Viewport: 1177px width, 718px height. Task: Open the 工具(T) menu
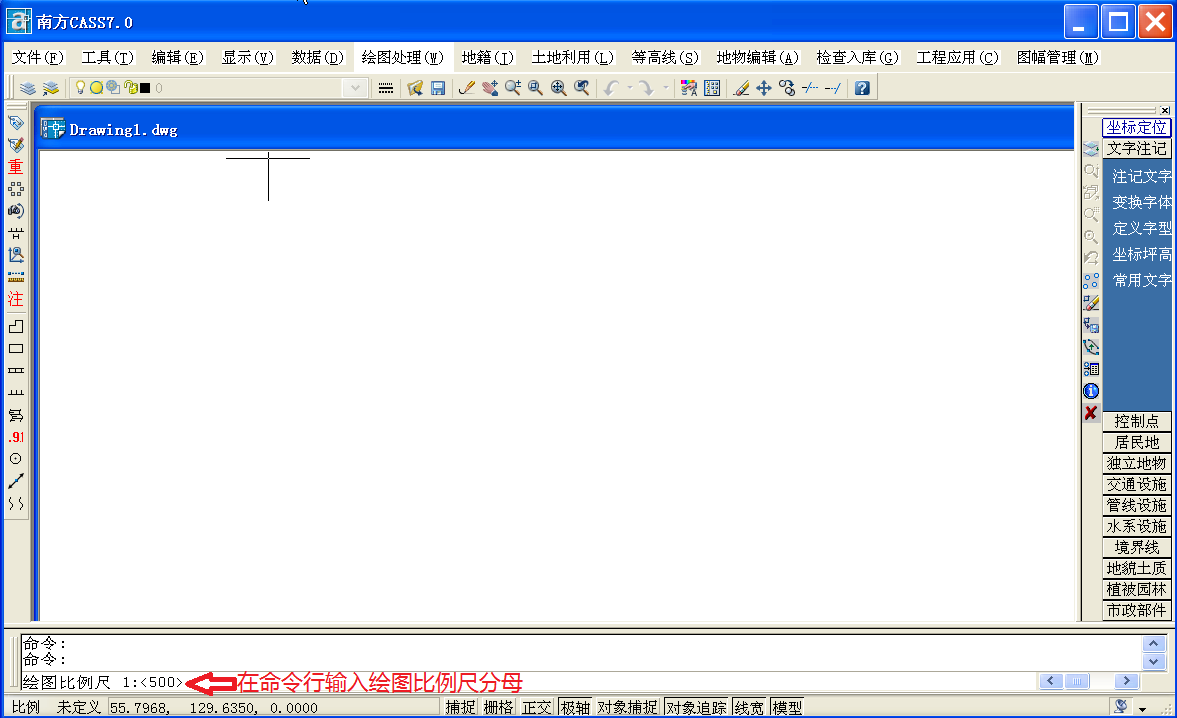point(107,58)
